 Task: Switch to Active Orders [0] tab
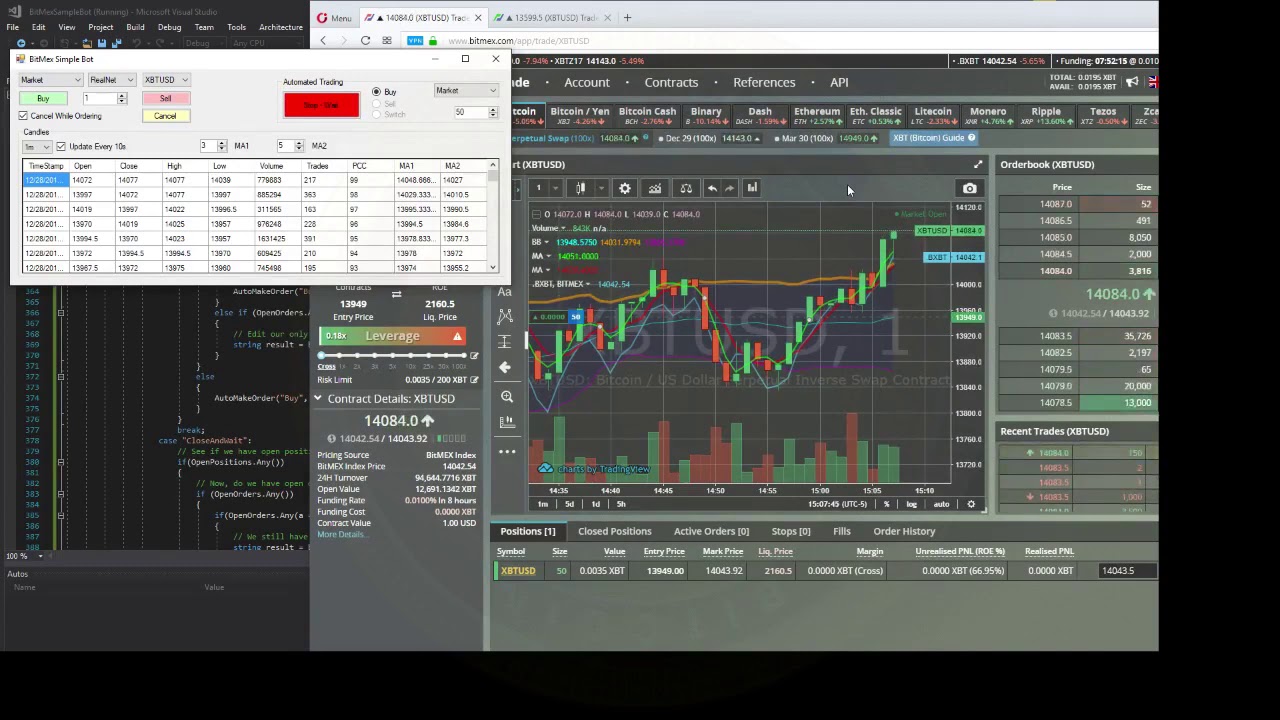pyautogui.click(x=711, y=531)
